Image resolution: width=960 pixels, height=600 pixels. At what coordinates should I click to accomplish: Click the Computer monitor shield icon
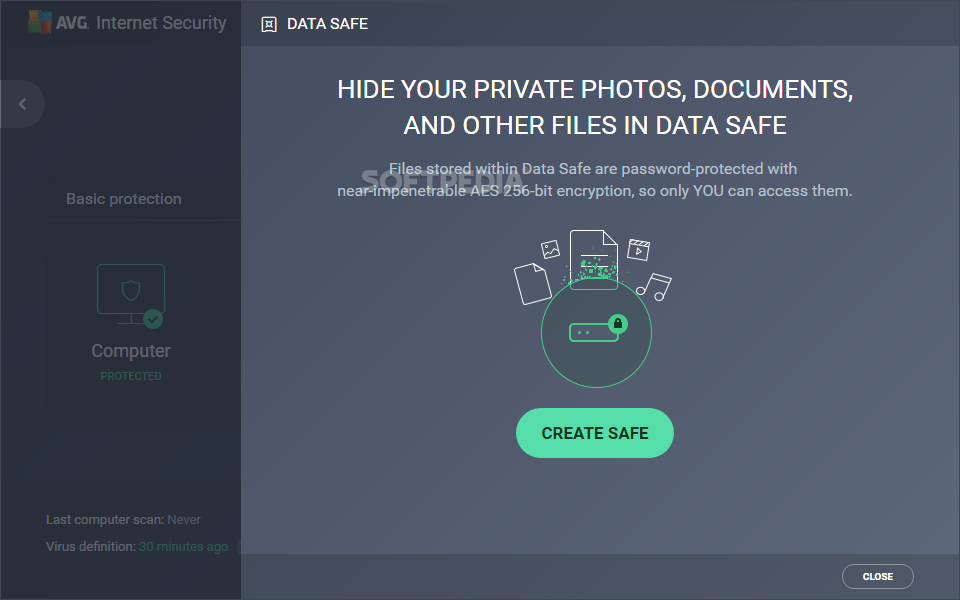pos(130,294)
